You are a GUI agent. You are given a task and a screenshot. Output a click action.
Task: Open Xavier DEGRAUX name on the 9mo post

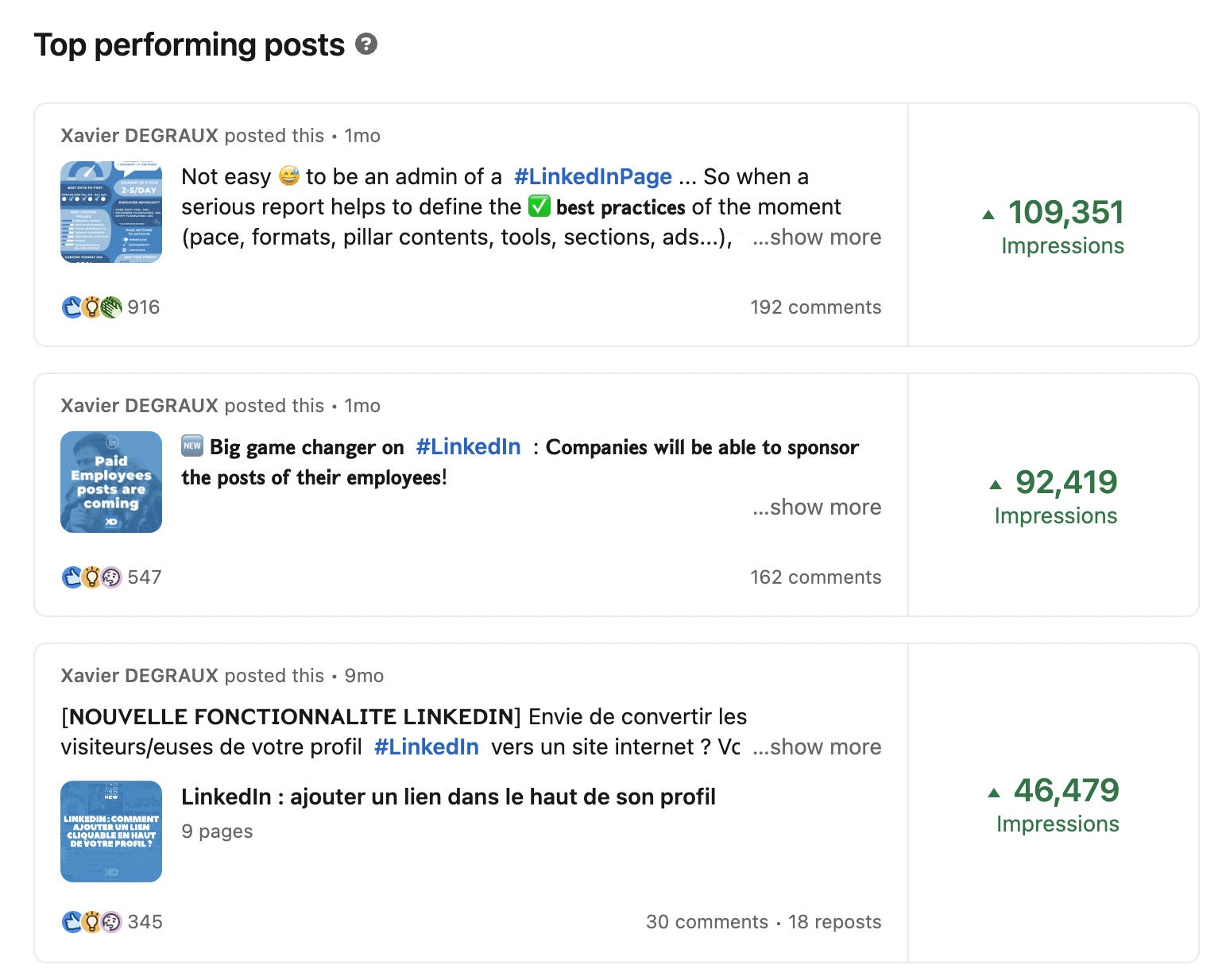tap(139, 676)
